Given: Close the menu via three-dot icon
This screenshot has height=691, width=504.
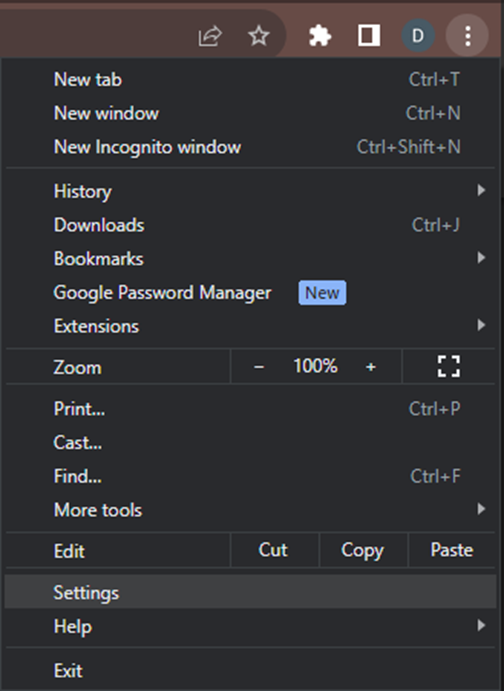Looking at the screenshot, I should pyautogui.click(x=467, y=35).
